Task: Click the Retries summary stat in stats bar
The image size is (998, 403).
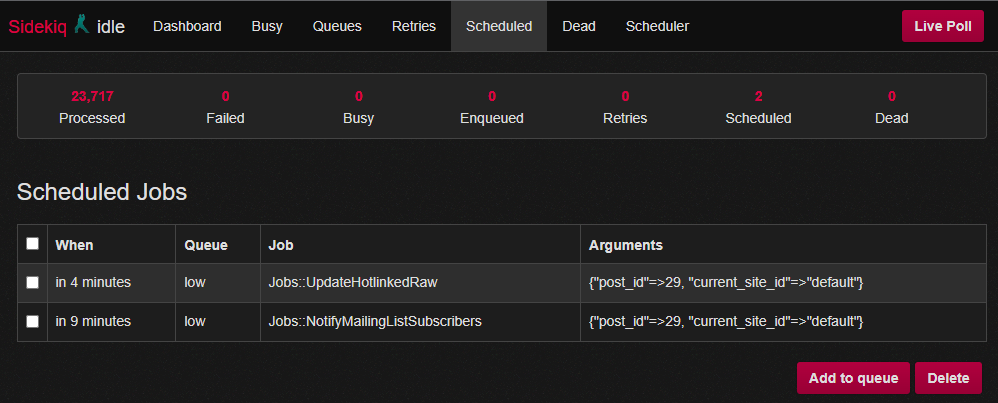Action: 625,107
